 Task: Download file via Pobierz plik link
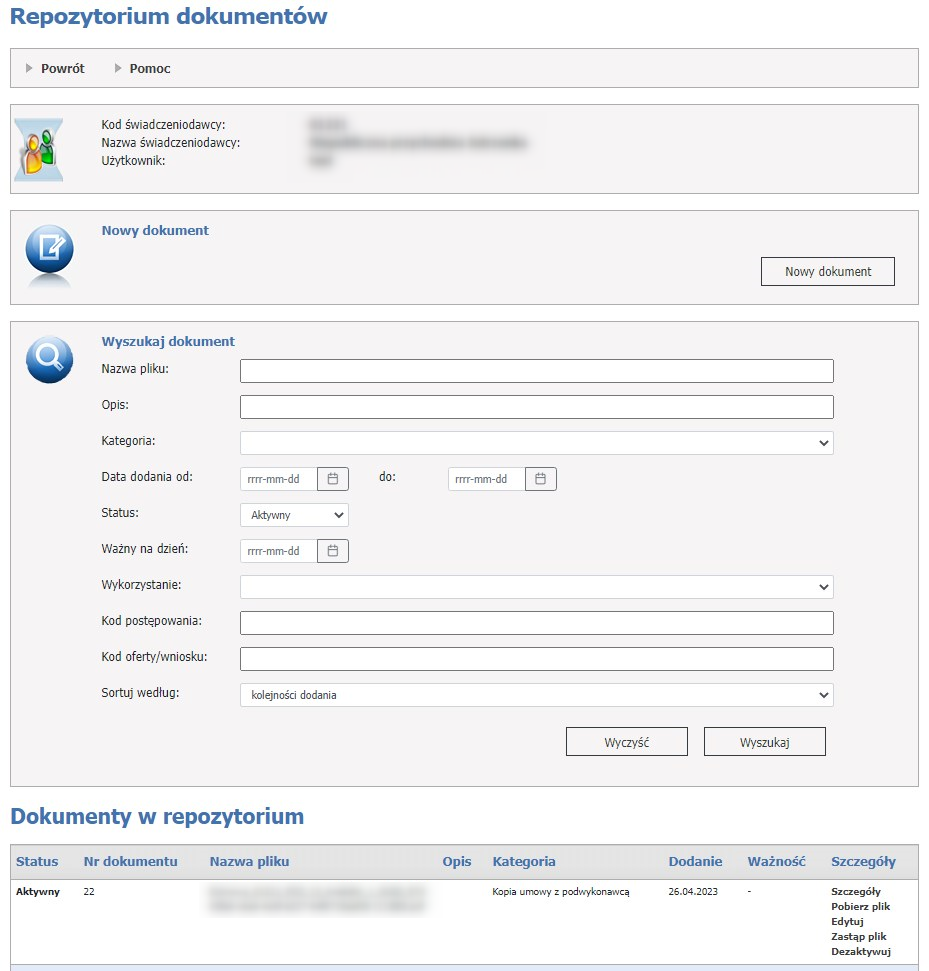(x=860, y=907)
